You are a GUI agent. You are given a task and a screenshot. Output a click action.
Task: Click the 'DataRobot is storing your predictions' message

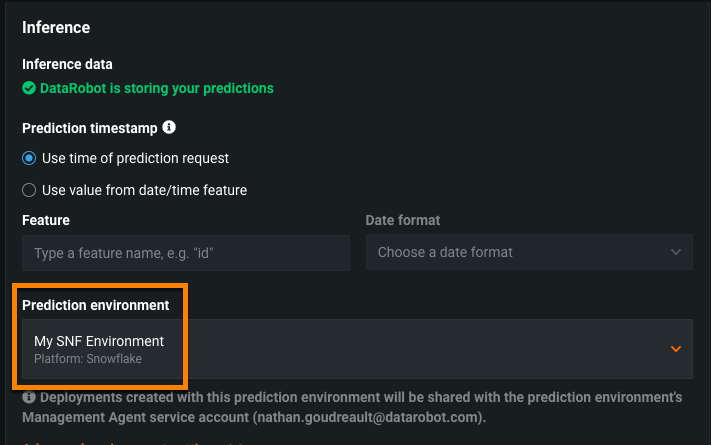pyautogui.click(x=156, y=88)
